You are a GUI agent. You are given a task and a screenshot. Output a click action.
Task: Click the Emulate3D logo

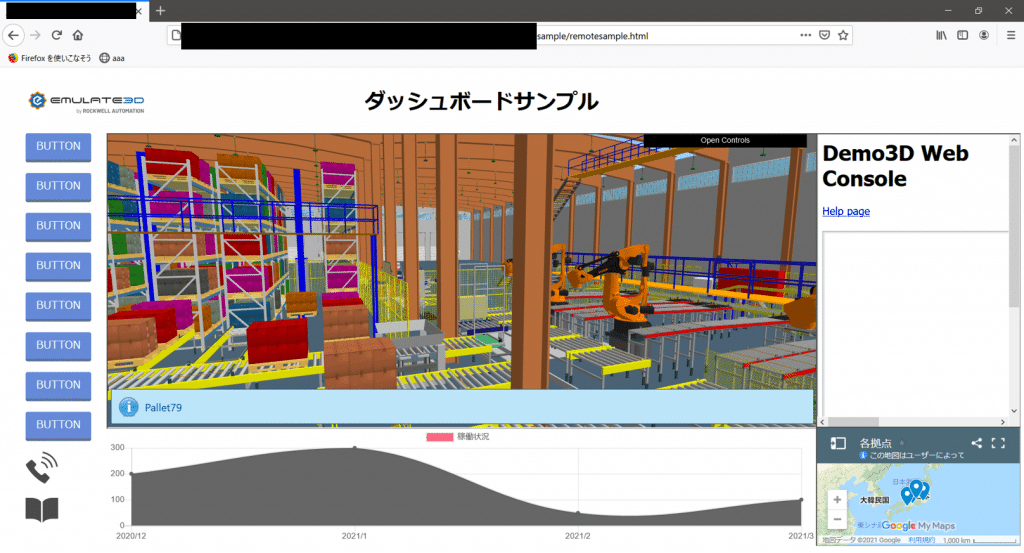click(86, 103)
